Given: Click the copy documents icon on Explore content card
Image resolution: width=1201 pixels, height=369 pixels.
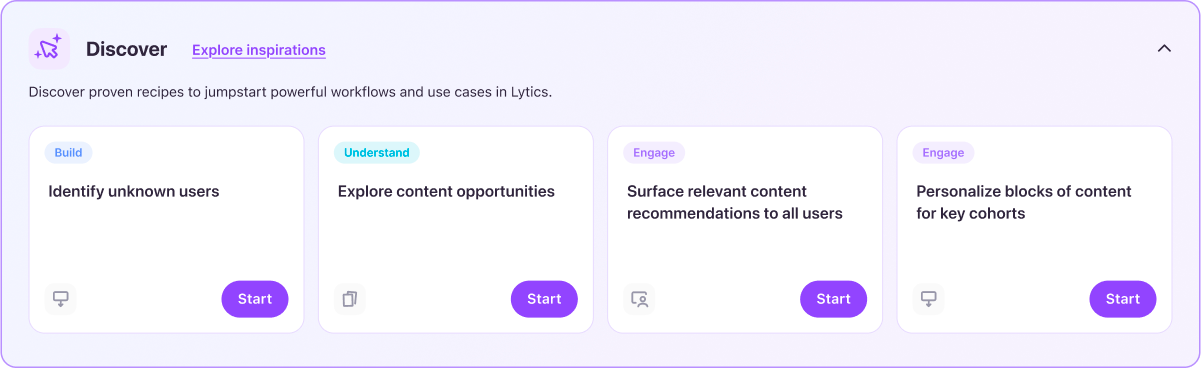Looking at the screenshot, I should pyautogui.click(x=350, y=299).
